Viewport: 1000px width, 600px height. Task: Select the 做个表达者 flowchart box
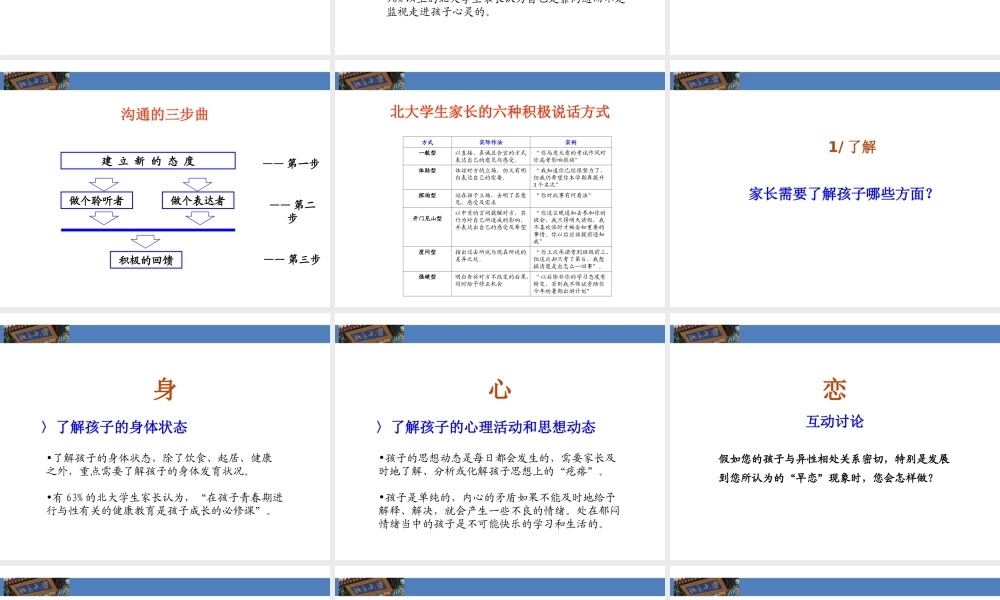click(197, 199)
